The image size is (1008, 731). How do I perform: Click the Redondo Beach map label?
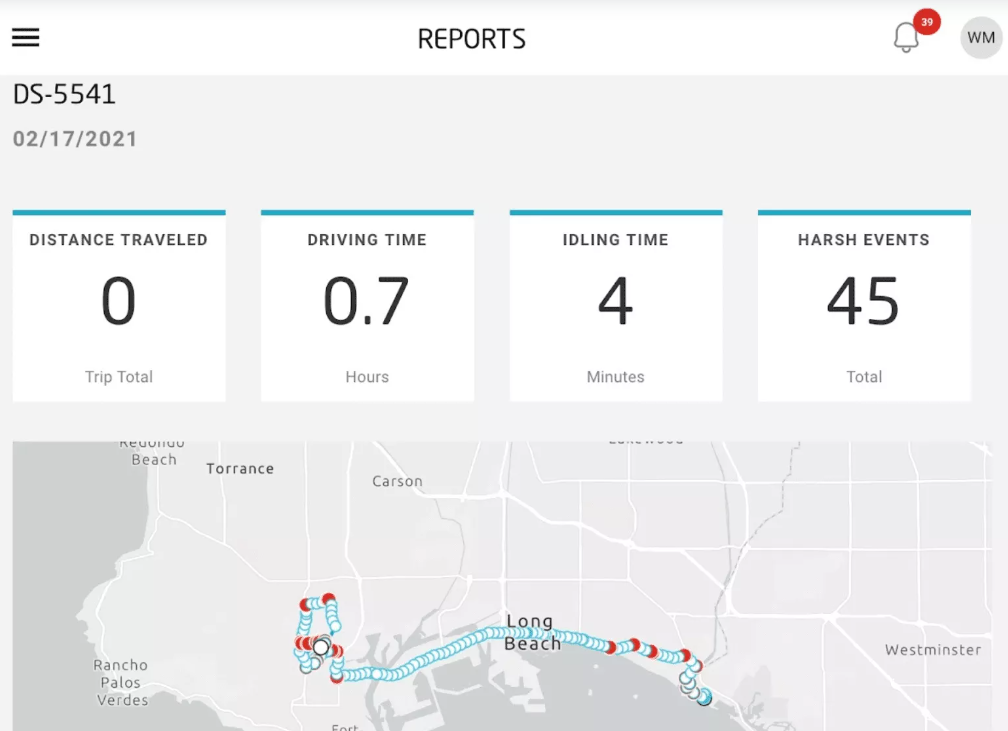(x=152, y=453)
